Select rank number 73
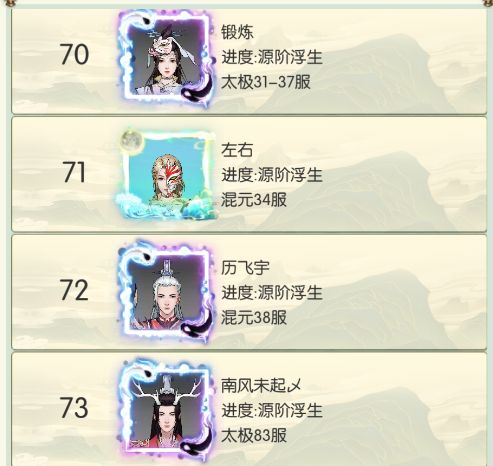Viewport: 493px width, 466px height. [74, 408]
